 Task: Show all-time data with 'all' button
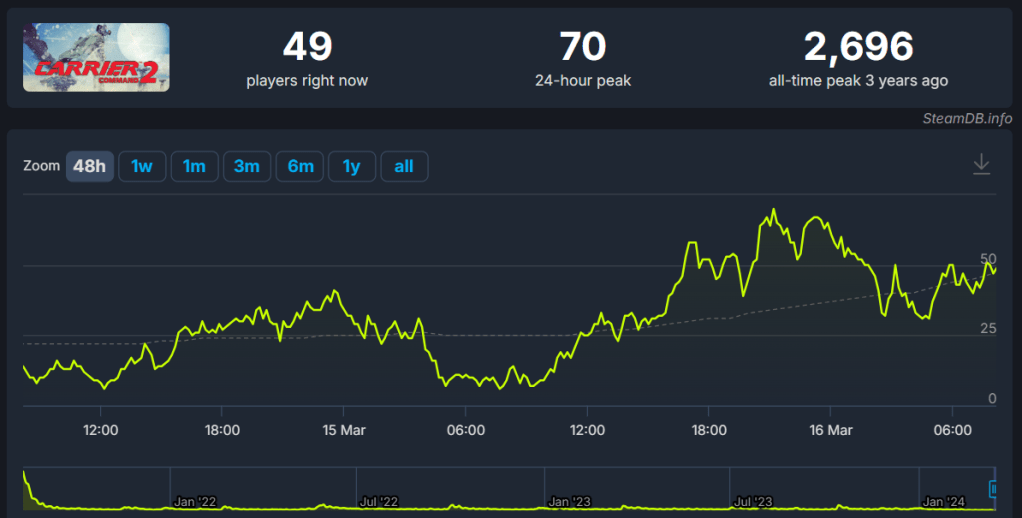coord(404,166)
